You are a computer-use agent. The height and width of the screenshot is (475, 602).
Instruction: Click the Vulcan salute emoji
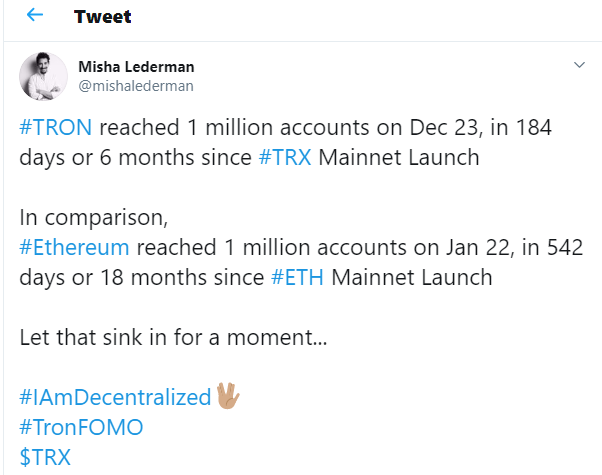coord(227,397)
